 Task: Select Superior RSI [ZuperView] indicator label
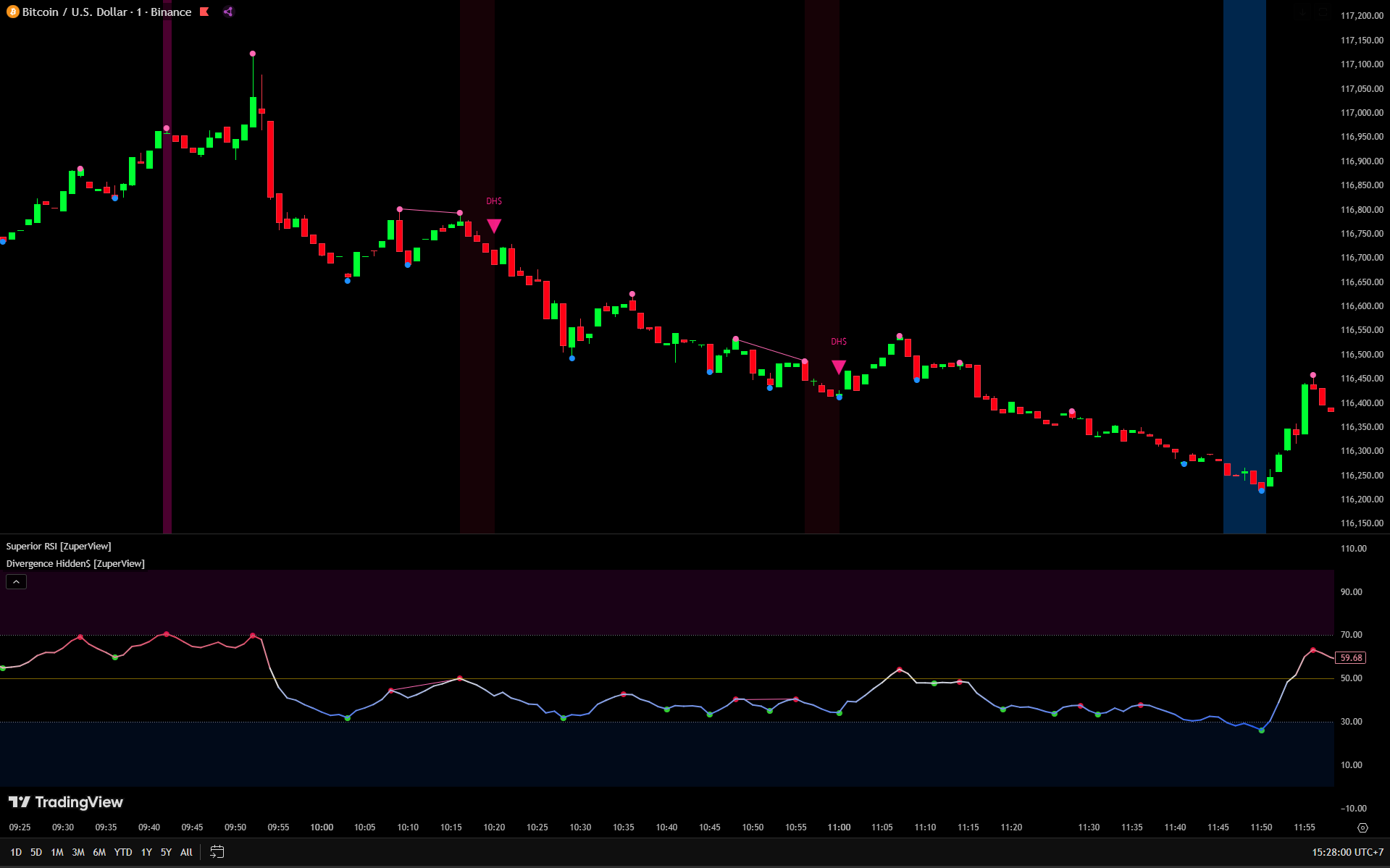[59, 547]
